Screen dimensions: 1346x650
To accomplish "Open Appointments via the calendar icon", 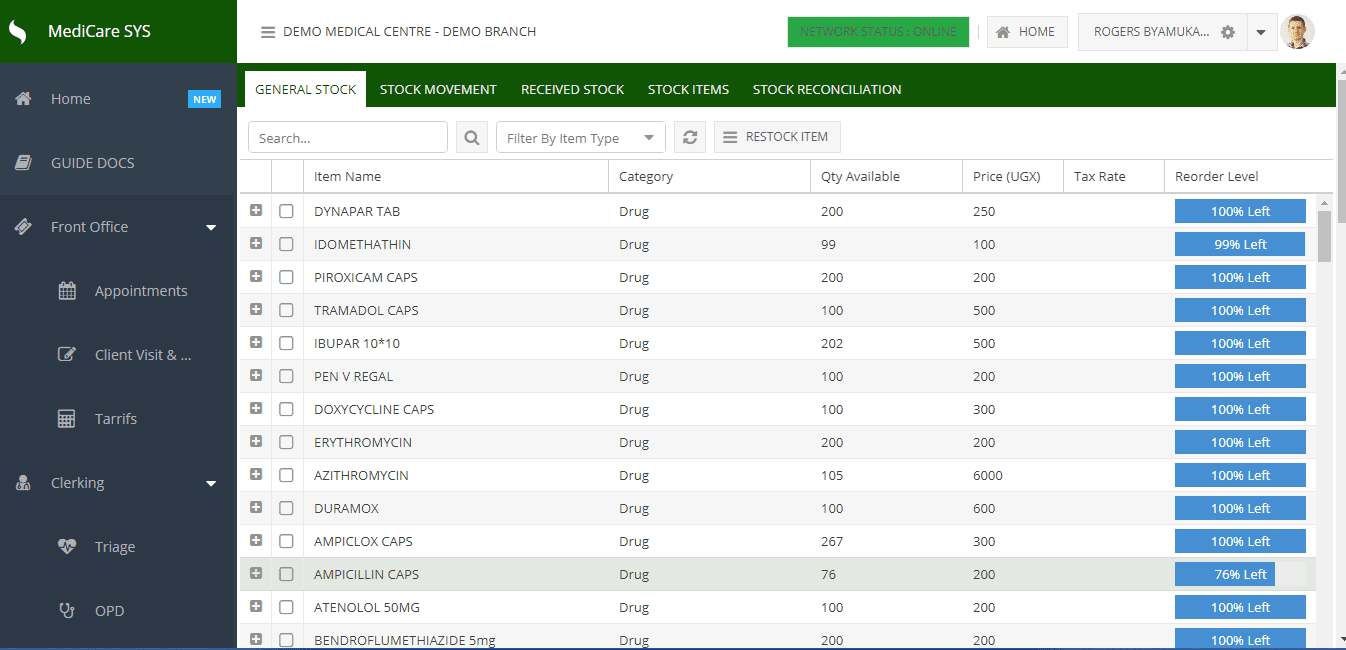I will [x=67, y=291].
